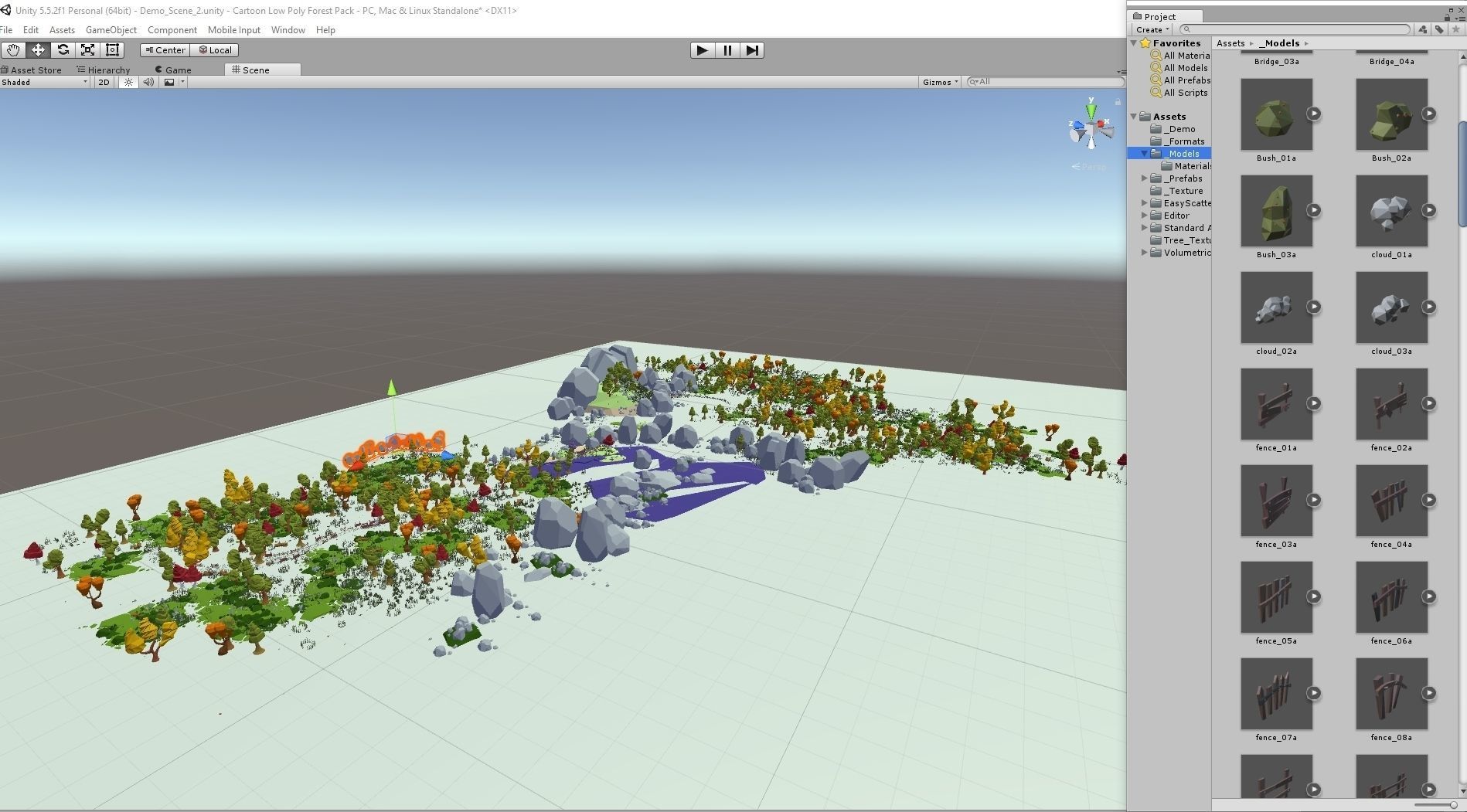Select All Materials favorite search
Viewport: 1467px width, 812px height.
[1180, 56]
